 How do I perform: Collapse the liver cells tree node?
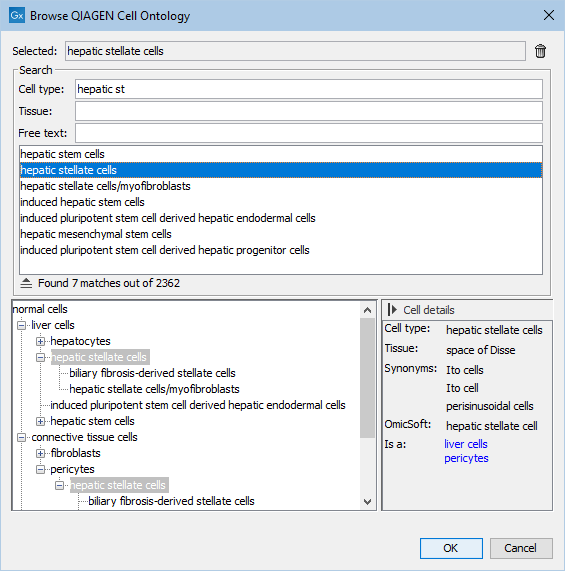coord(22,325)
